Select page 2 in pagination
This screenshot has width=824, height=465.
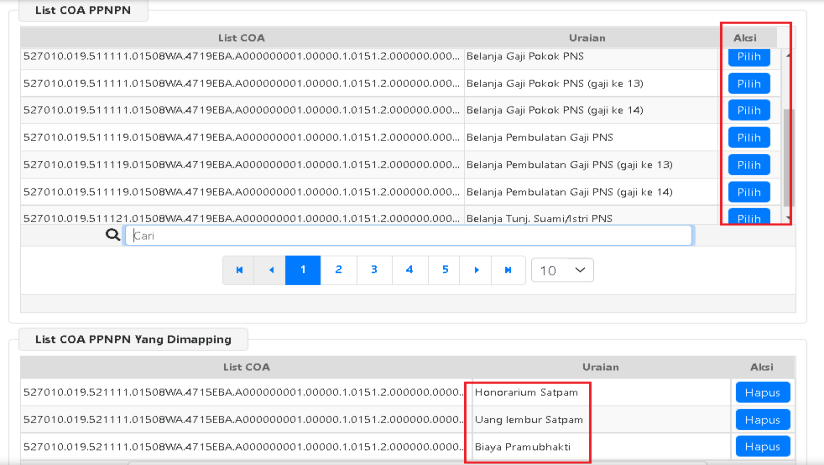339,270
